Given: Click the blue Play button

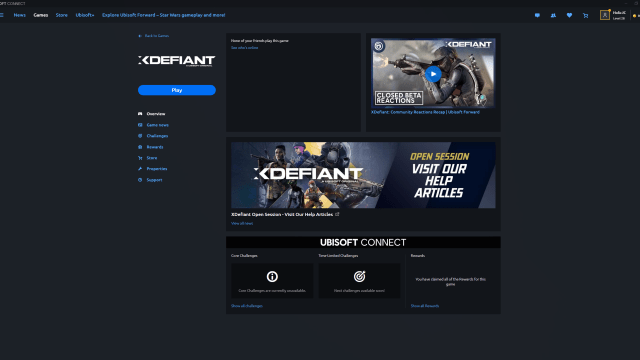Looking at the screenshot, I should (177, 90).
